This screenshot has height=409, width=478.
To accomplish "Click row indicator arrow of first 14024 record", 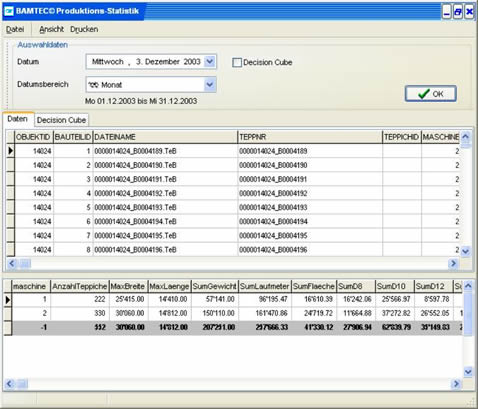I will (10, 151).
